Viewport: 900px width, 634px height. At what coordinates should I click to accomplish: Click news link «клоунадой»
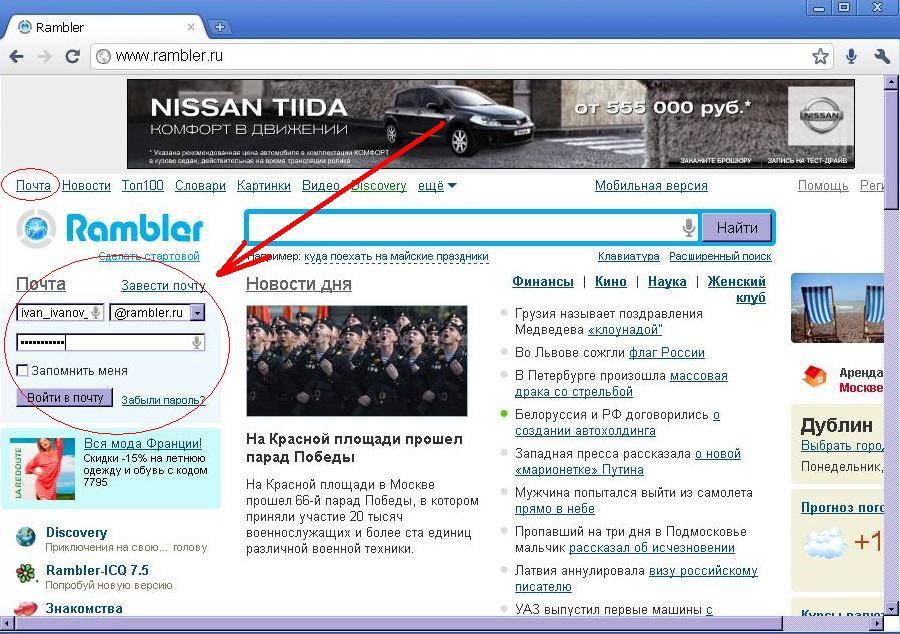point(625,329)
